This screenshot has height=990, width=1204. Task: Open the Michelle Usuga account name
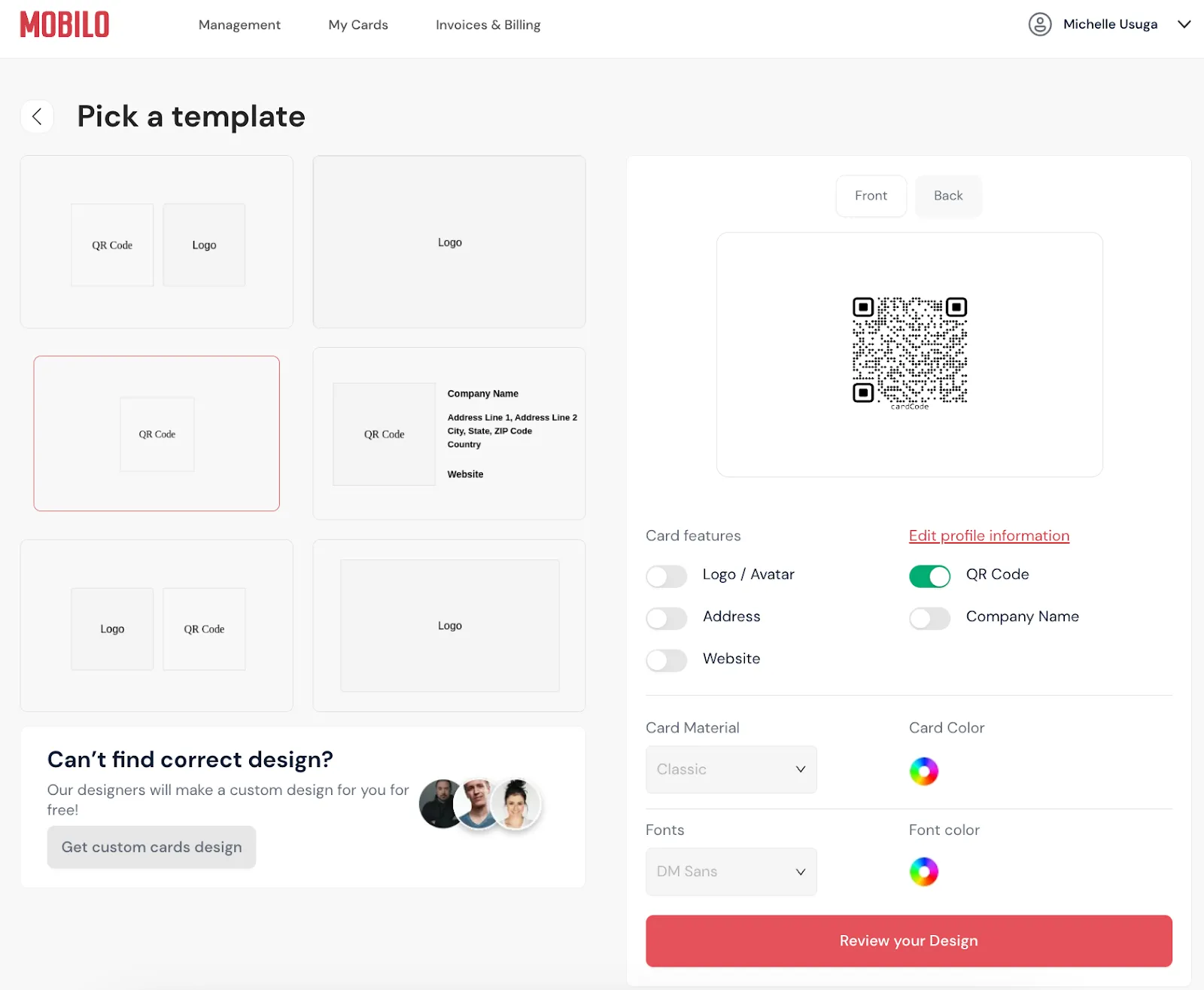click(1110, 24)
